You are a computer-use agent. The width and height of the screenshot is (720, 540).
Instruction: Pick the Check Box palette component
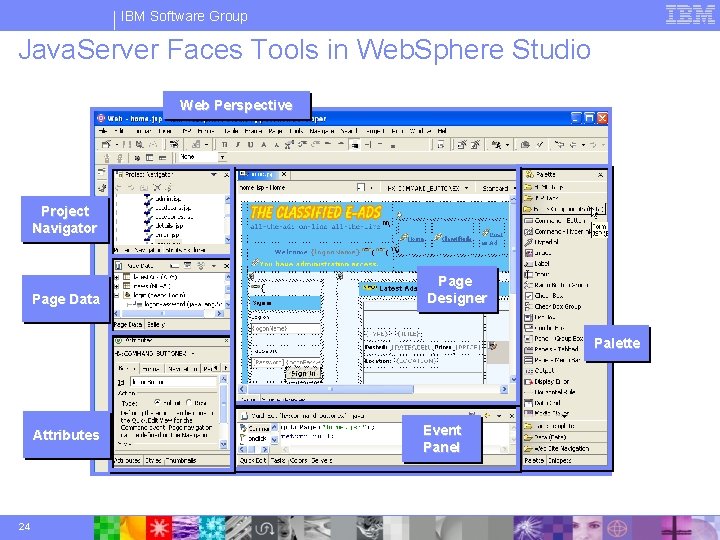pyautogui.click(x=544, y=296)
